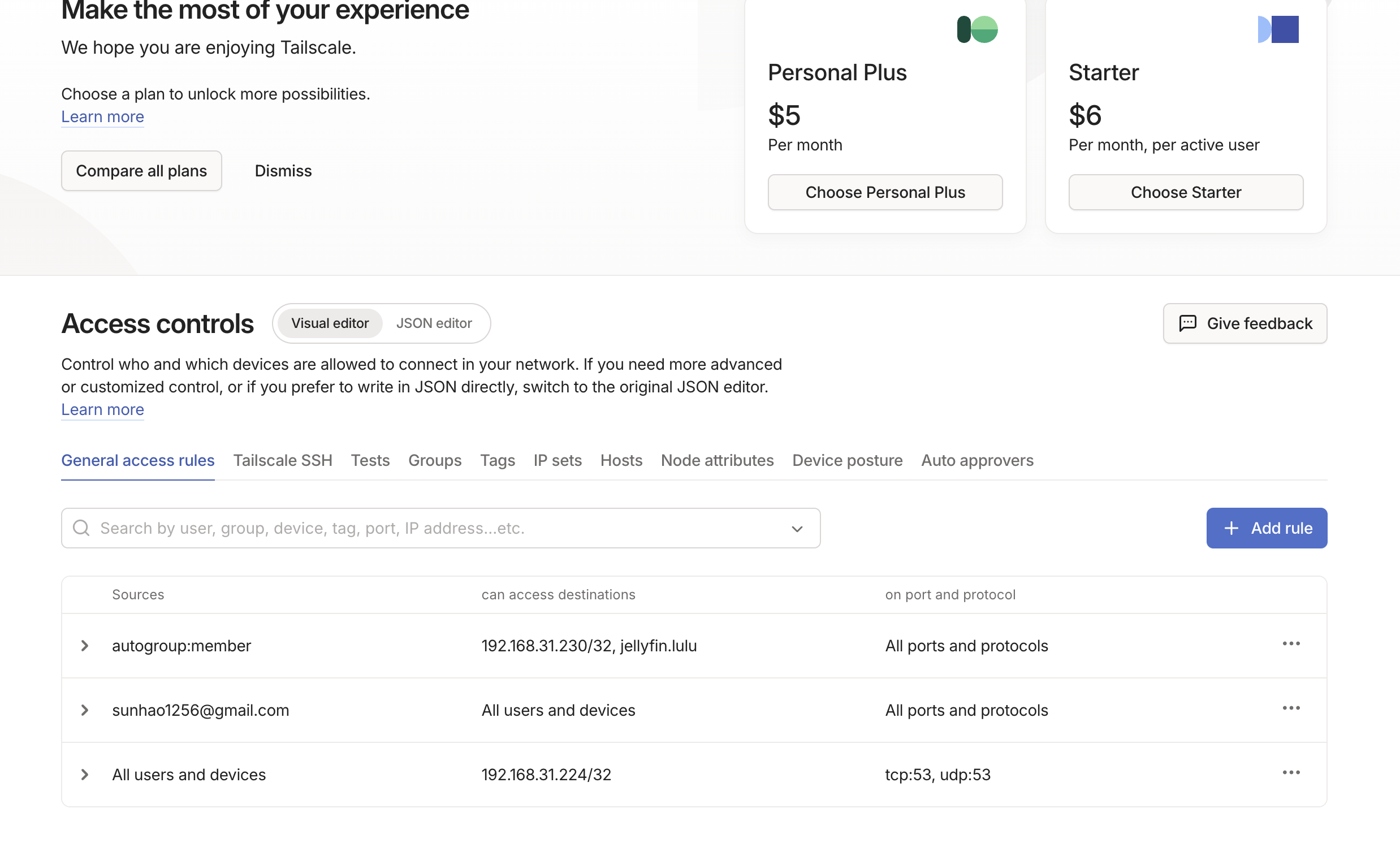Switch to Visual editor mode
This screenshot has width=1400, height=856.
click(330, 323)
